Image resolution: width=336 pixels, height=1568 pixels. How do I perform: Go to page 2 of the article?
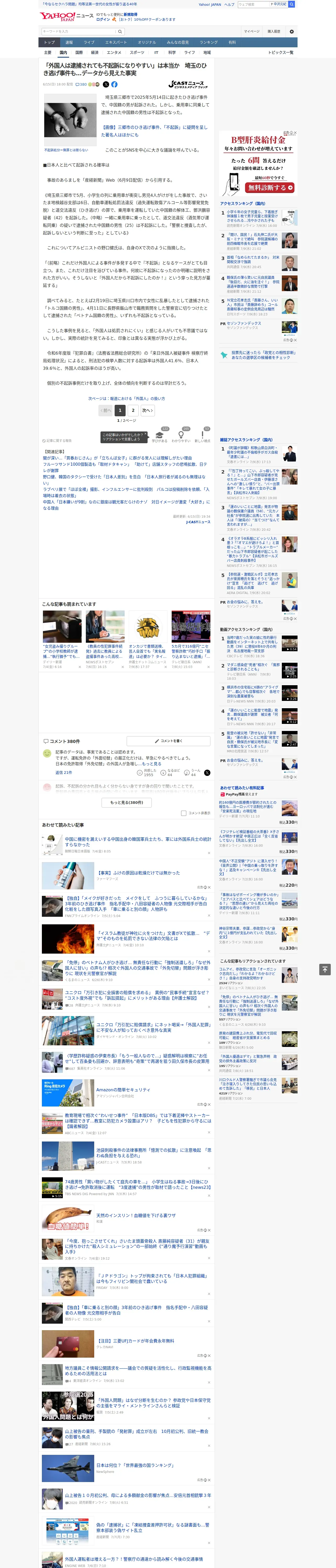click(133, 410)
